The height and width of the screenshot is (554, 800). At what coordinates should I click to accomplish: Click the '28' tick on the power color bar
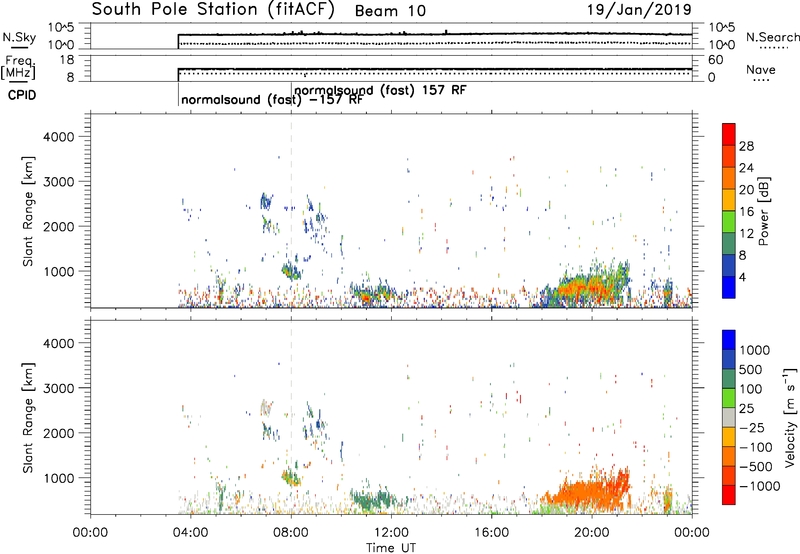click(746, 146)
